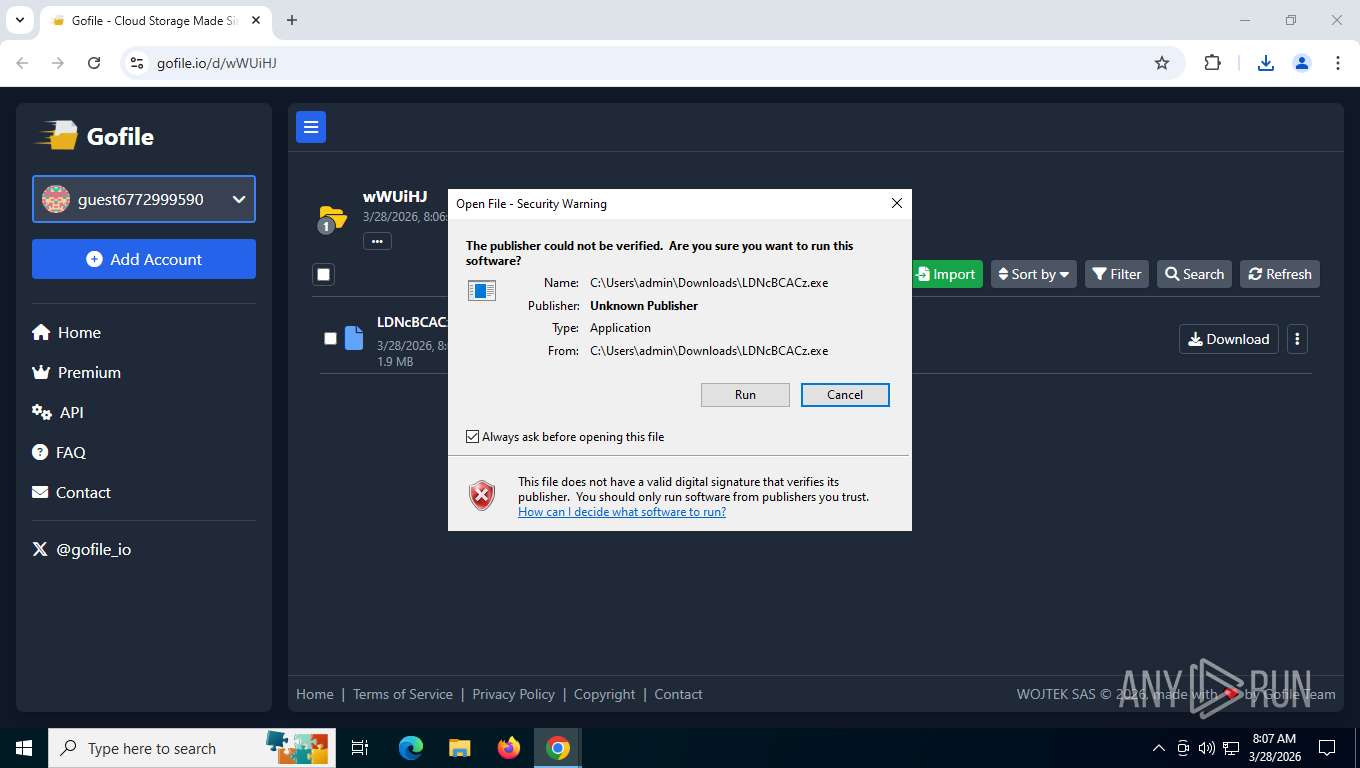
Task: Click the Search button
Action: click(x=1194, y=274)
